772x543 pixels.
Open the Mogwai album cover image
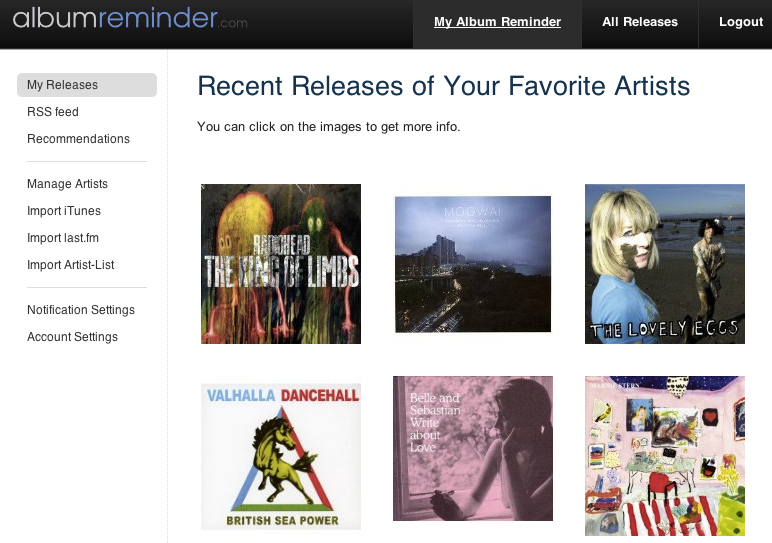473,264
